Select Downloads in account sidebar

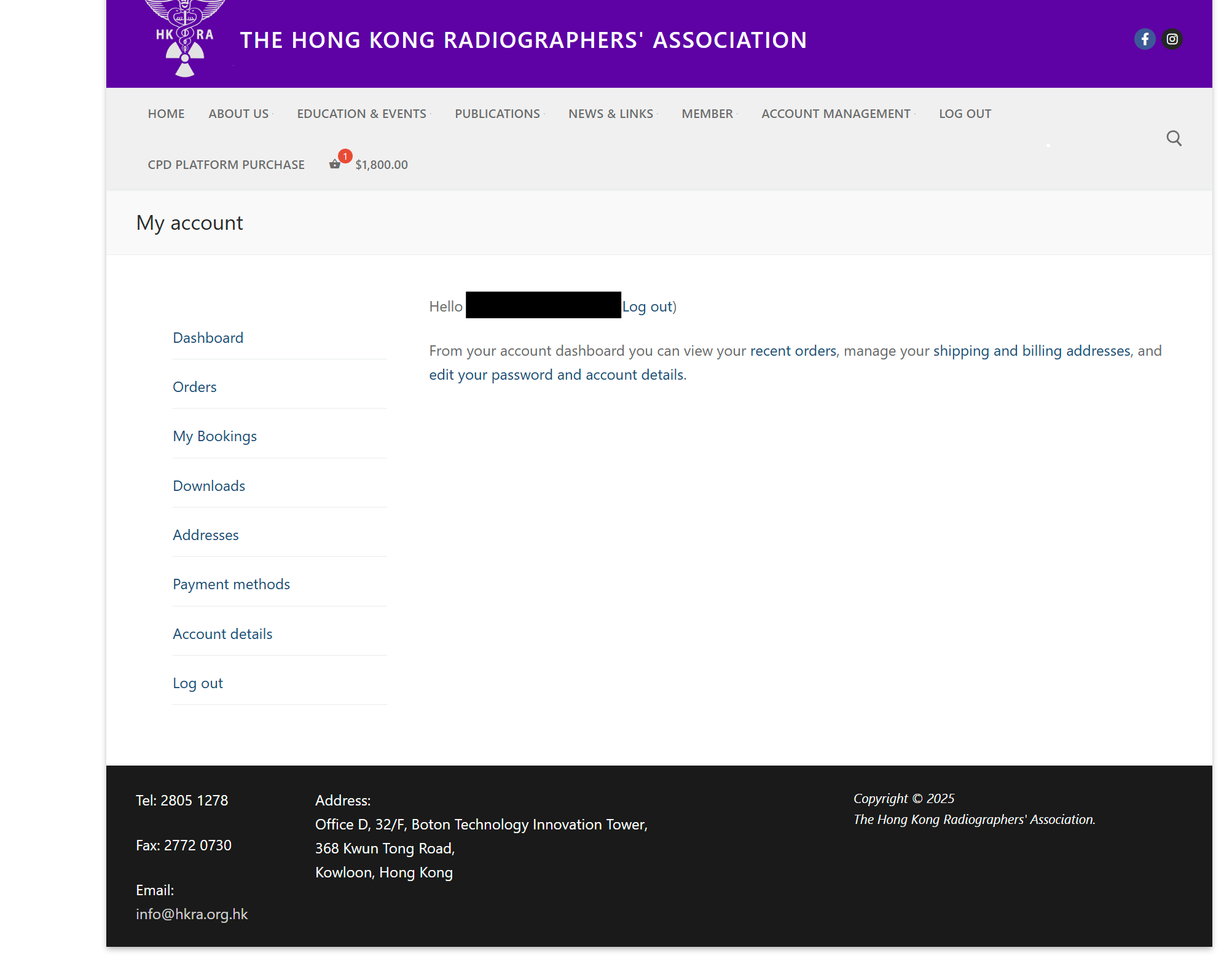tap(208, 485)
